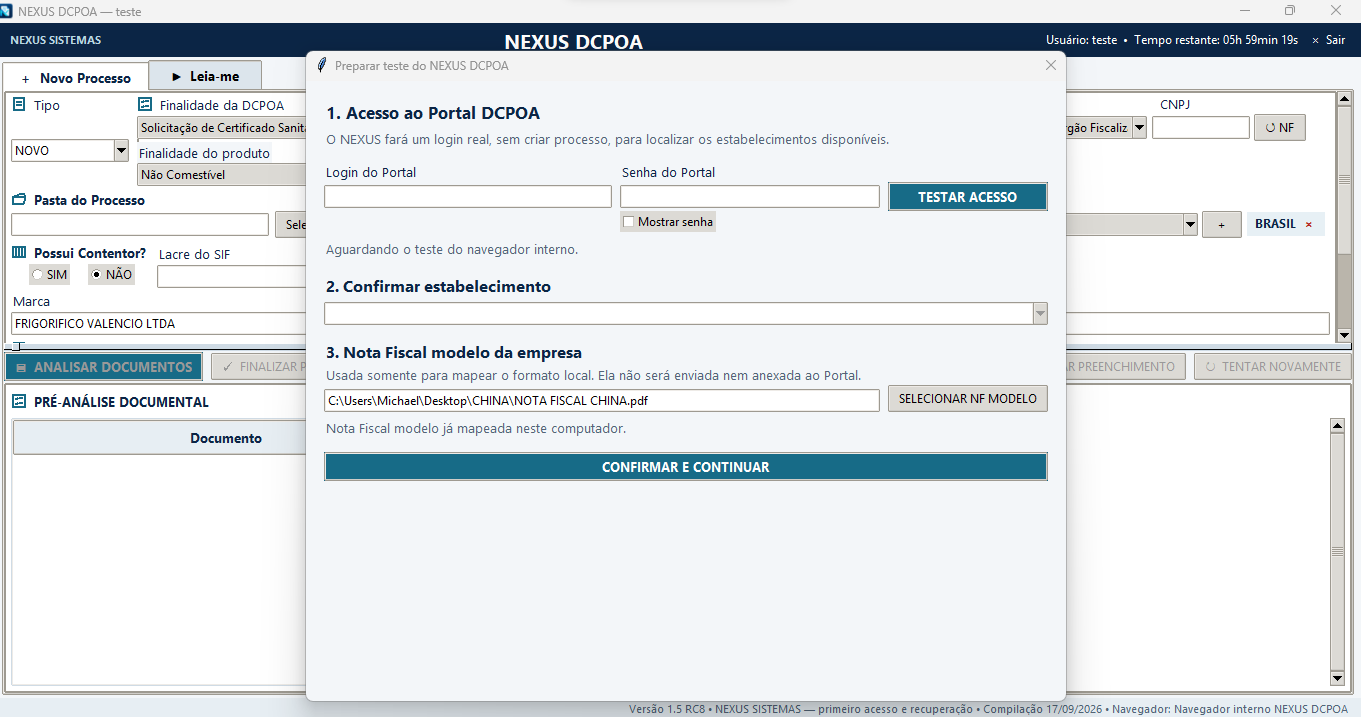Click the feather icon in the dialog title
Screen dimensions: 1361x717
click(321, 66)
